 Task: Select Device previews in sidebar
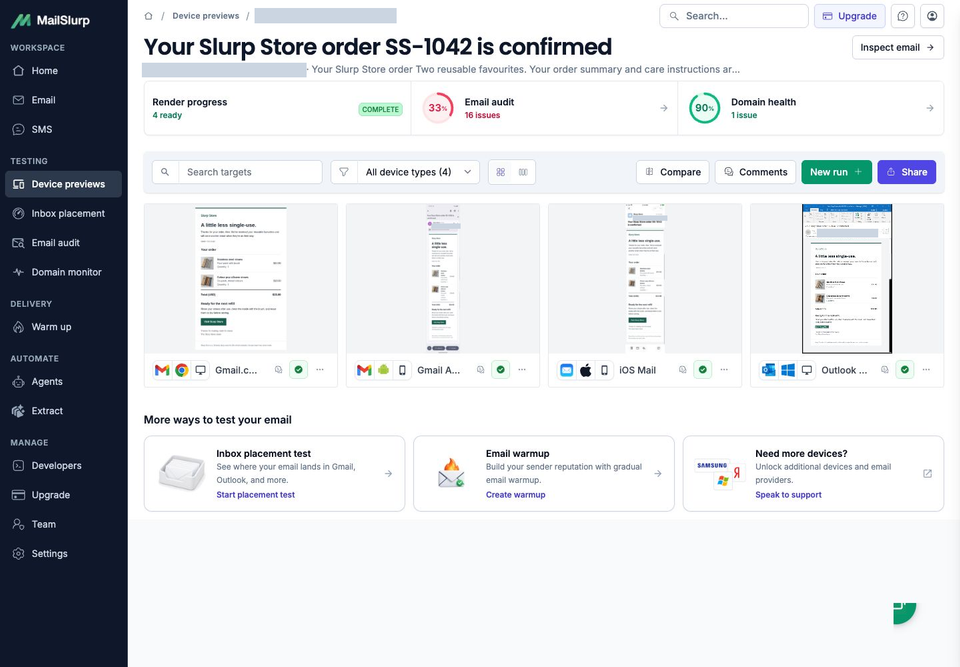click(x=64, y=184)
